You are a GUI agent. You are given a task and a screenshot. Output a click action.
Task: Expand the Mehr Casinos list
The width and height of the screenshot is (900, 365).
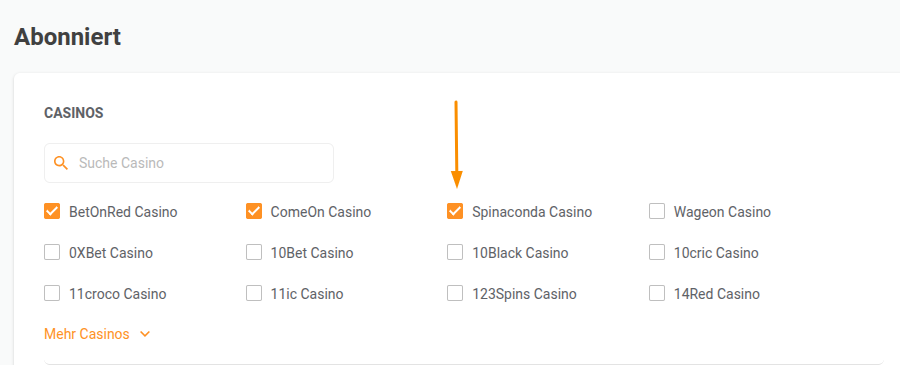tap(97, 334)
